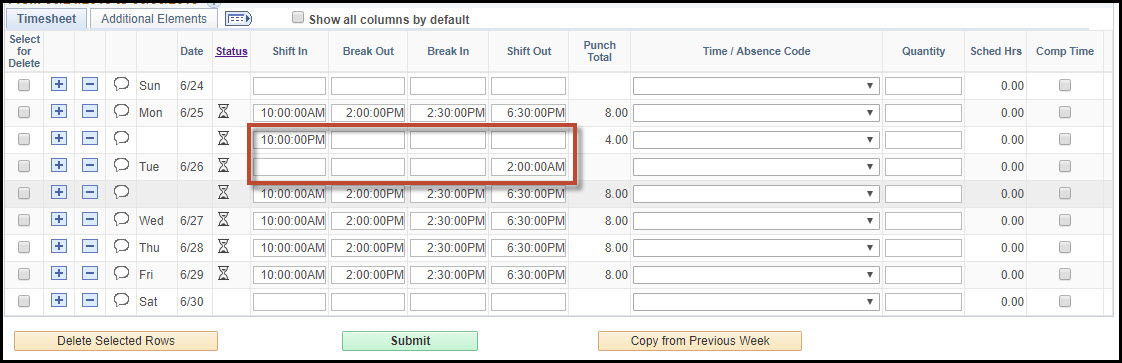Switch to the Additional Elements tab
Screen dimensions: 1122x363
tap(154, 19)
